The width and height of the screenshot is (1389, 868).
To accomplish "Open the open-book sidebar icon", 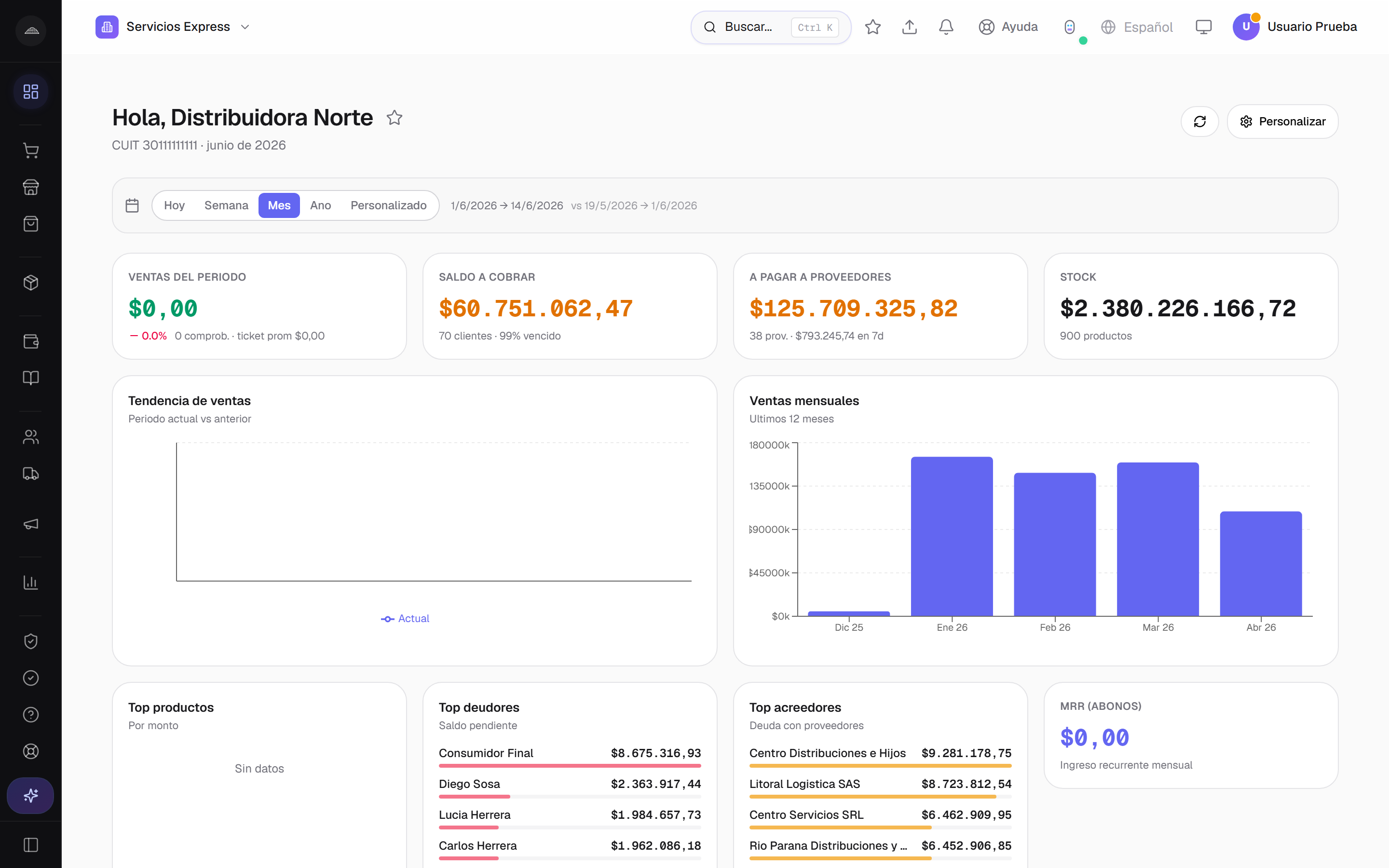I will tap(31, 378).
